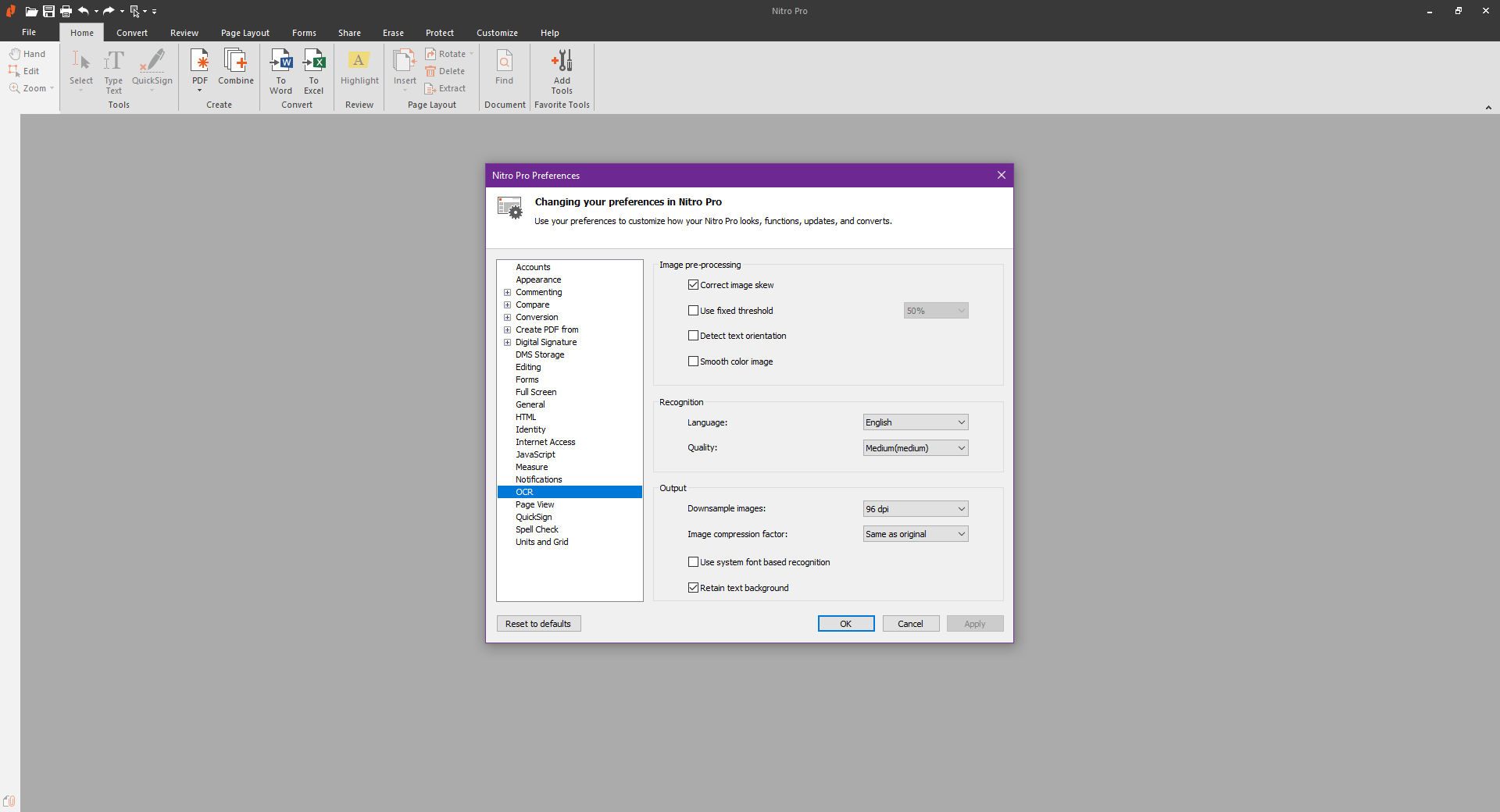Select Page View preferences category
The height and width of the screenshot is (812, 1500).
(535, 504)
